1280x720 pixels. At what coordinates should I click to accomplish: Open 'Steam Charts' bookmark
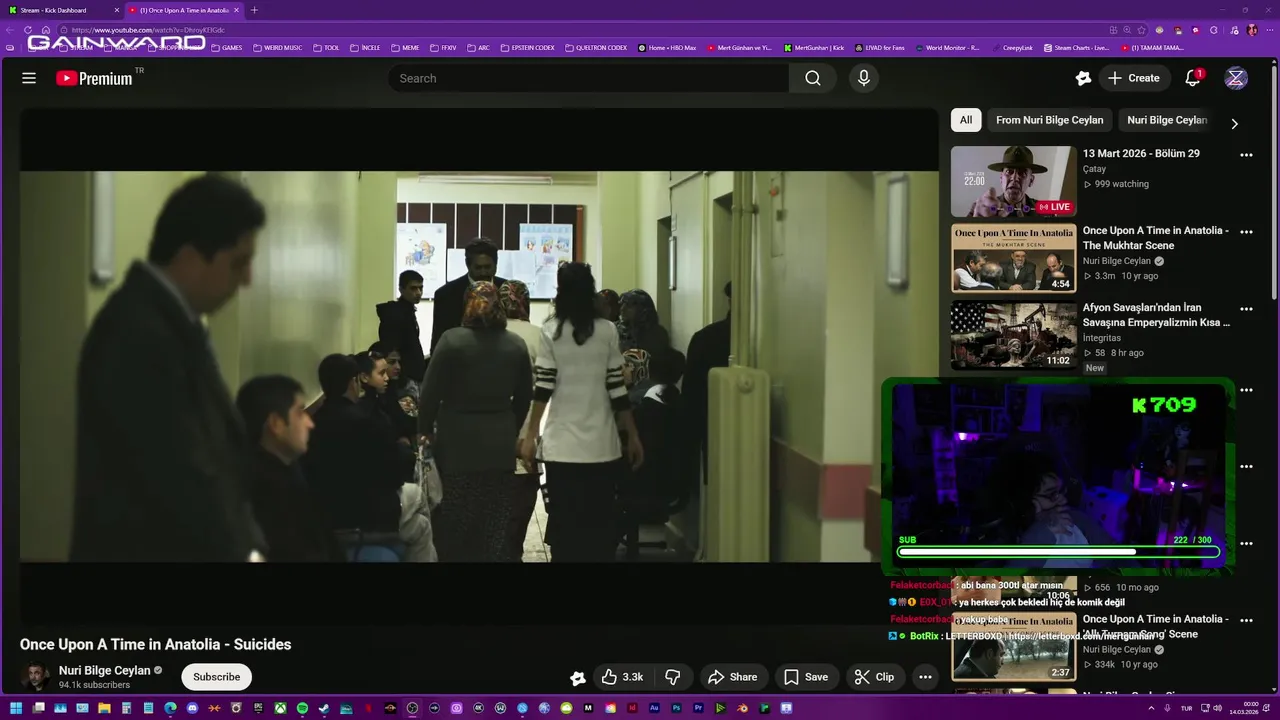[x=1076, y=48]
